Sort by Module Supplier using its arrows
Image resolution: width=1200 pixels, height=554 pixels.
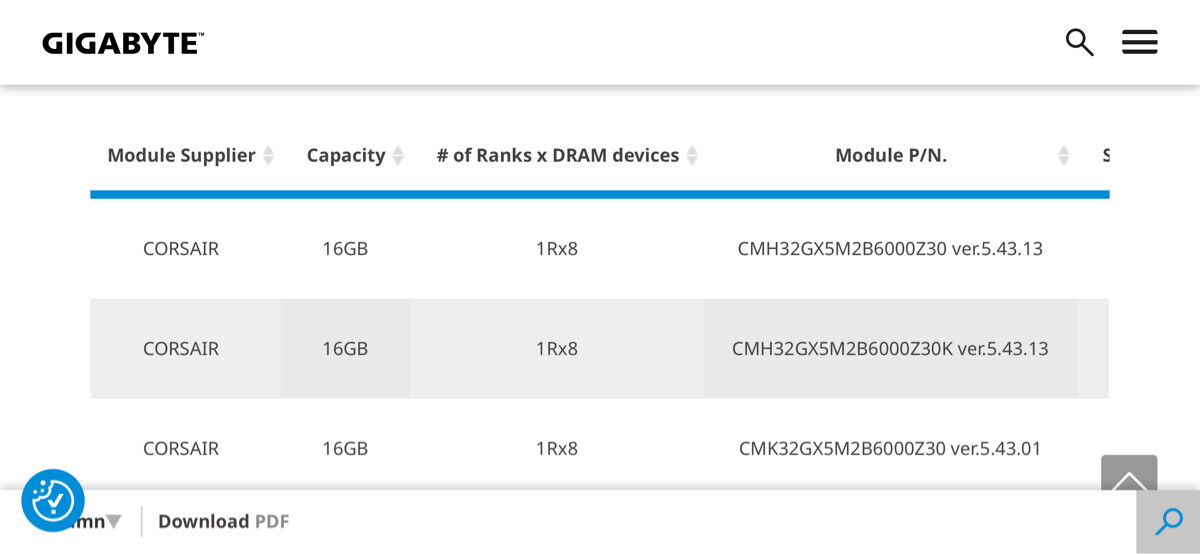click(x=268, y=156)
